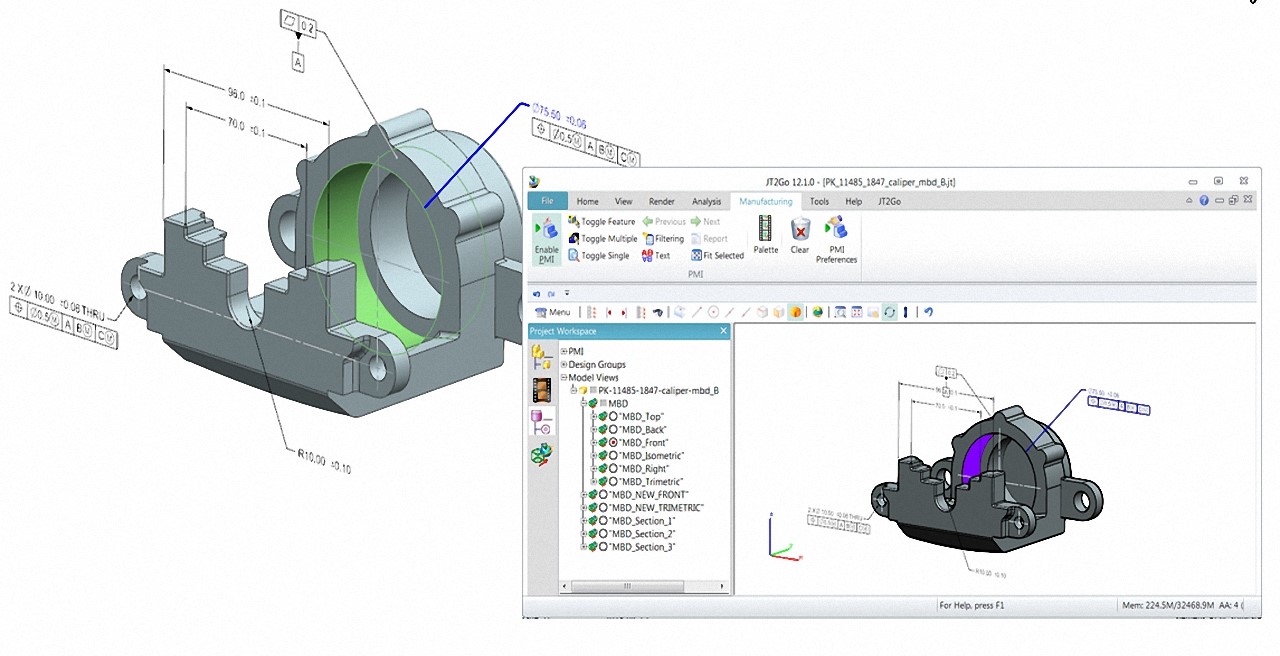Activate the MBD_Right view radio button
The width and height of the screenshot is (1280, 656).
click(614, 468)
